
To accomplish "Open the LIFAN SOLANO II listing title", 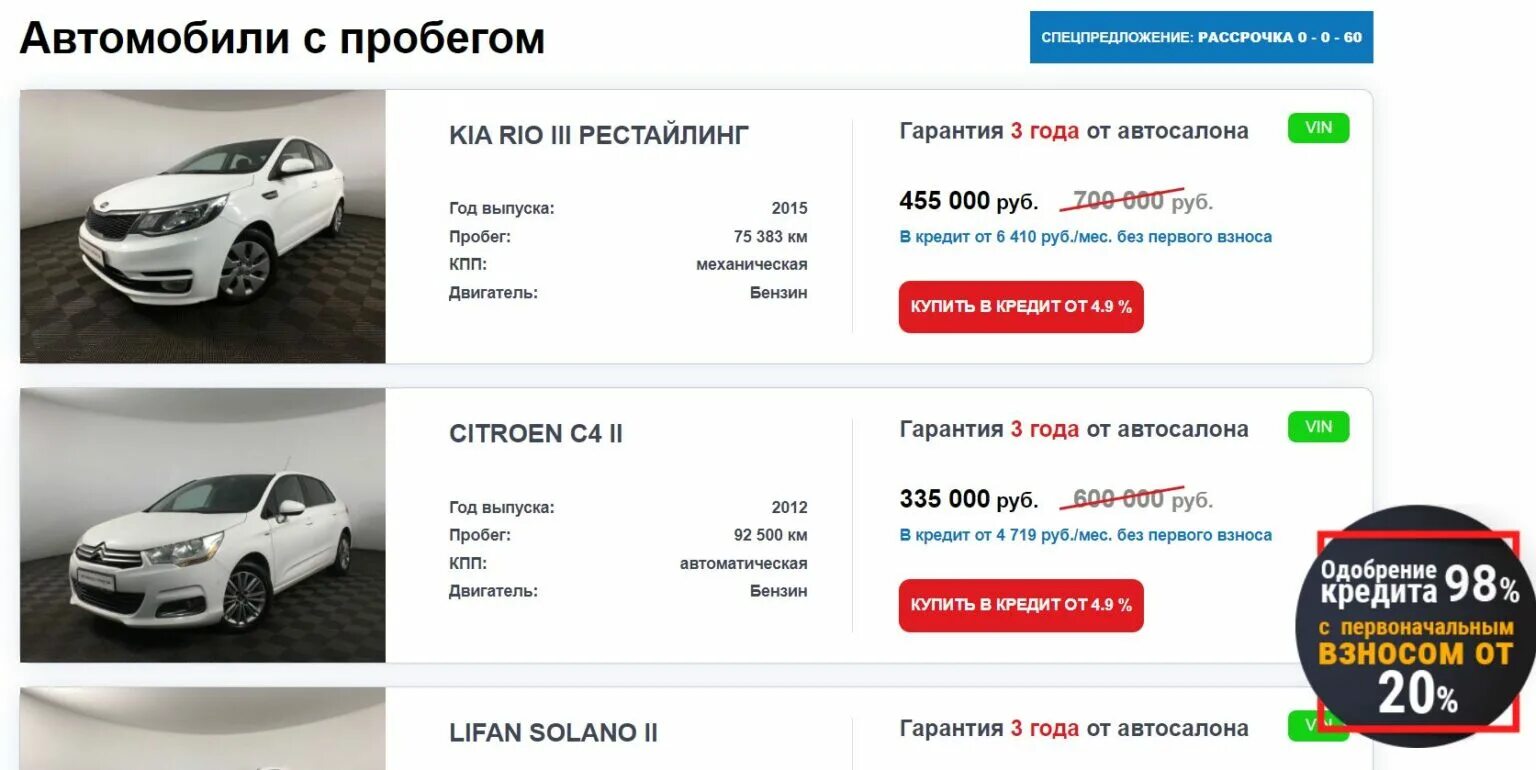I will pyautogui.click(x=553, y=732).
